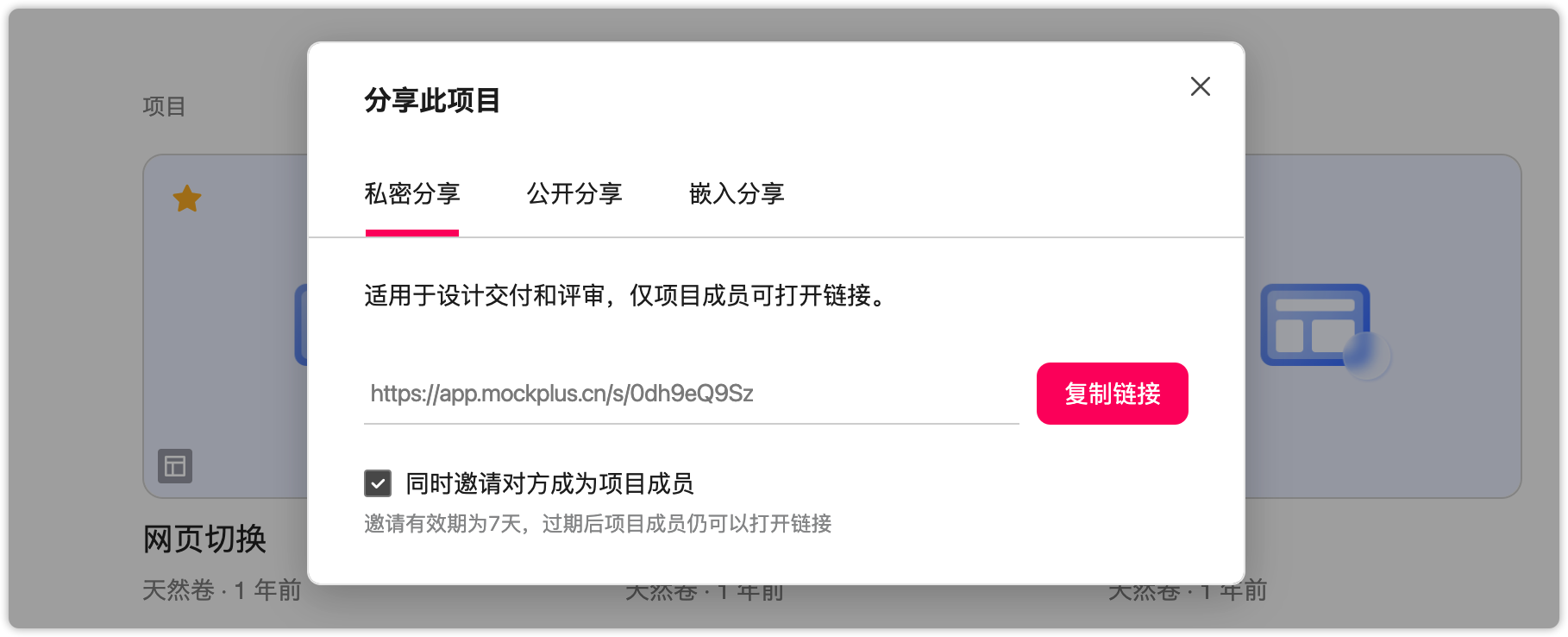Switch to the 公开分享 tab
The image size is (1568, 637).
tap(574, 193)
